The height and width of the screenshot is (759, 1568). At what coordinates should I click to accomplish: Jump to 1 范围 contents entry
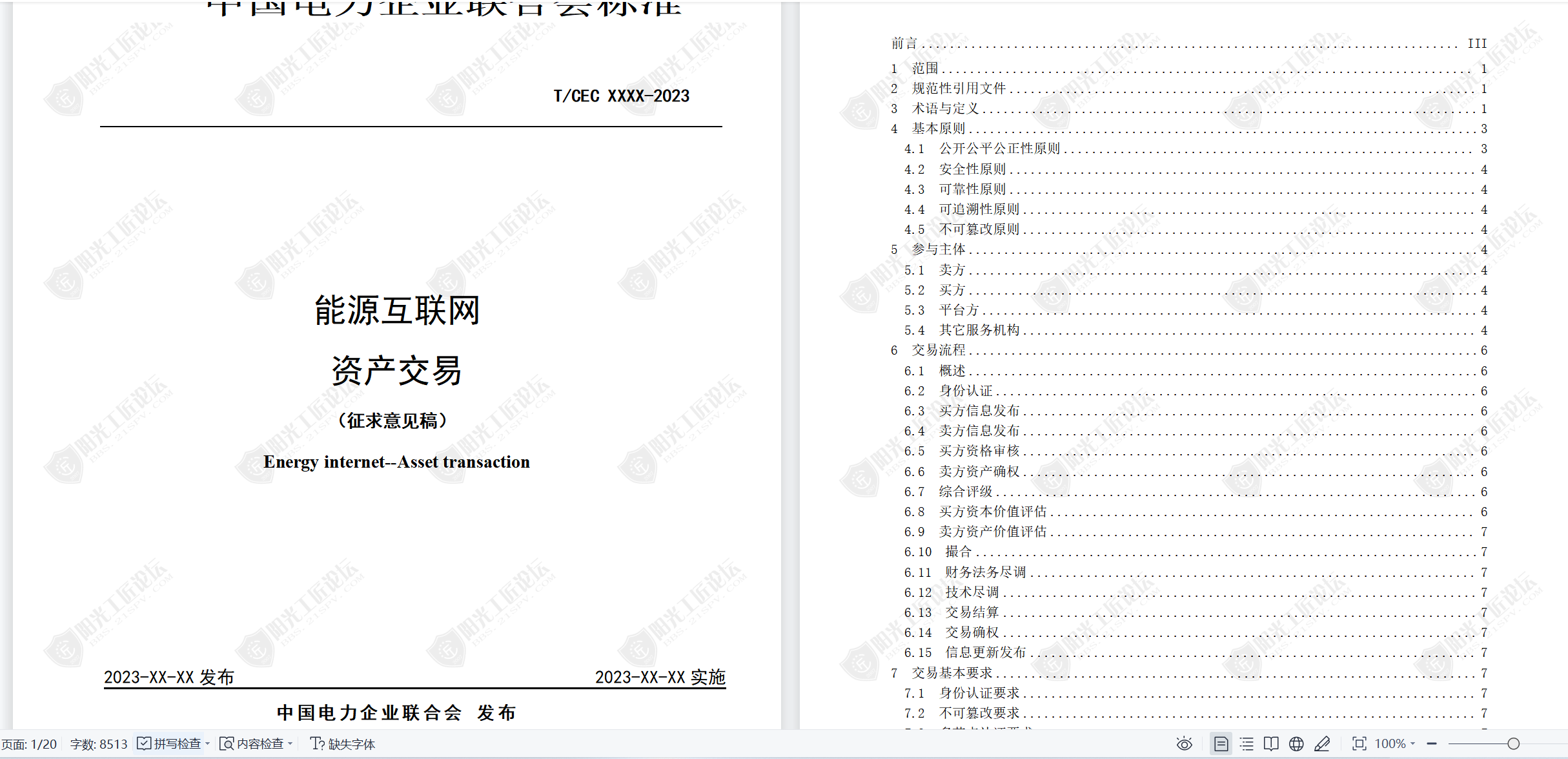click(1189, 68)
